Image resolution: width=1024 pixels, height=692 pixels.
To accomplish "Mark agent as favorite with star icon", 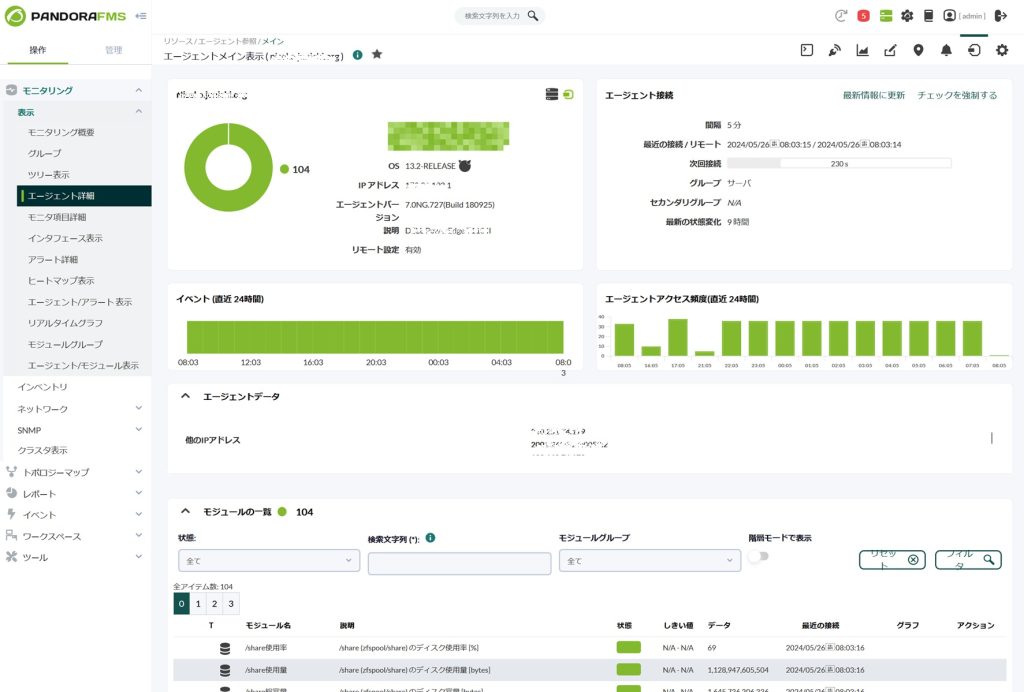I will click(377, 54).
